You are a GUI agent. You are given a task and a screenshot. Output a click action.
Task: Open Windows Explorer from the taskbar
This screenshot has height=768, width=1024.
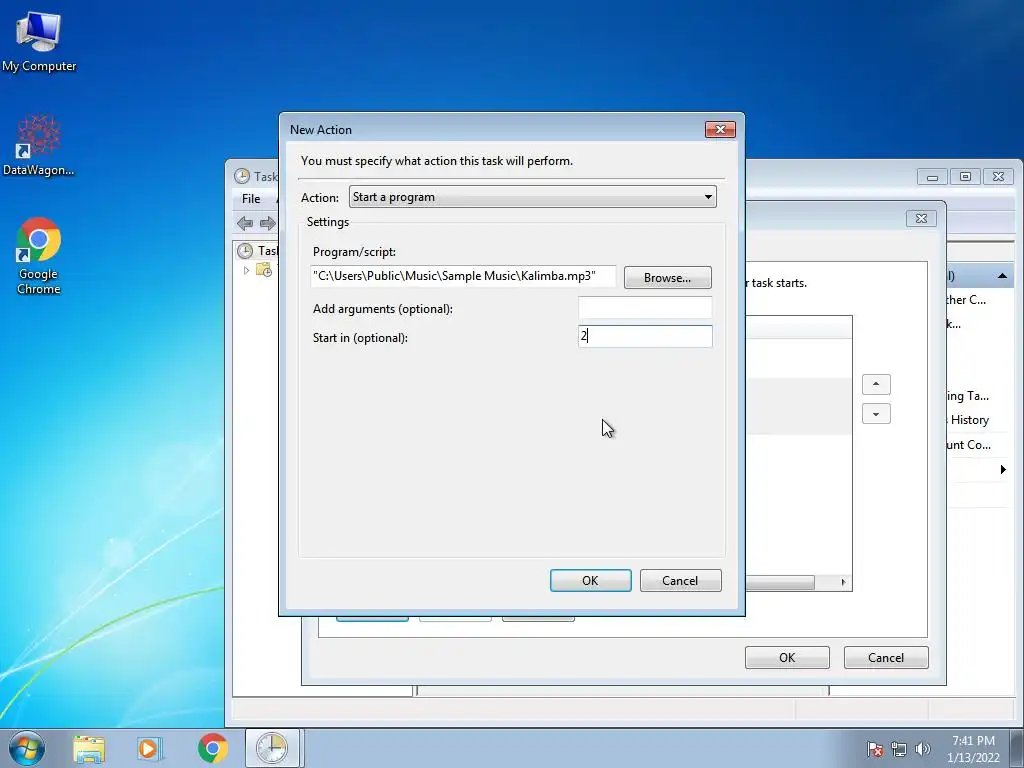tap(89, 748)
